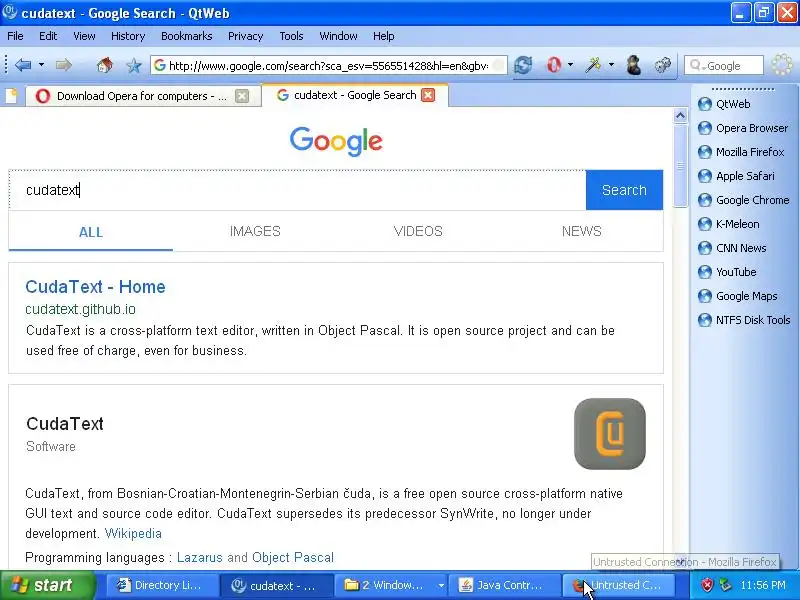Viewport: 800px width, 600px height.
Task: Open the search engine dropdown magnifier icon
Action: point(696,65)
